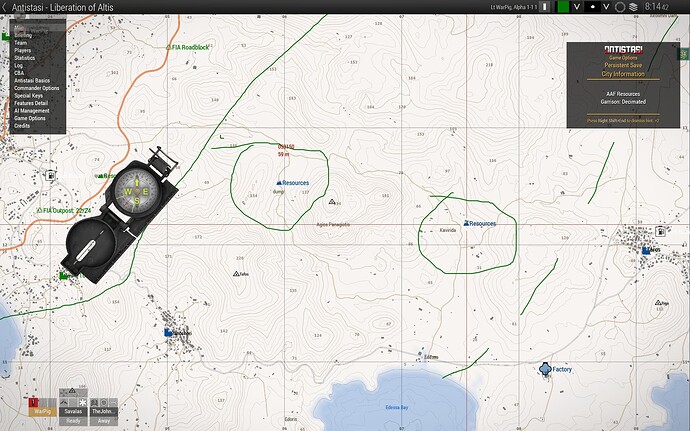Viewport: 690px width, 431px height.
Task: Click the green side color box in the top bar
Action: tap(563, 7)
